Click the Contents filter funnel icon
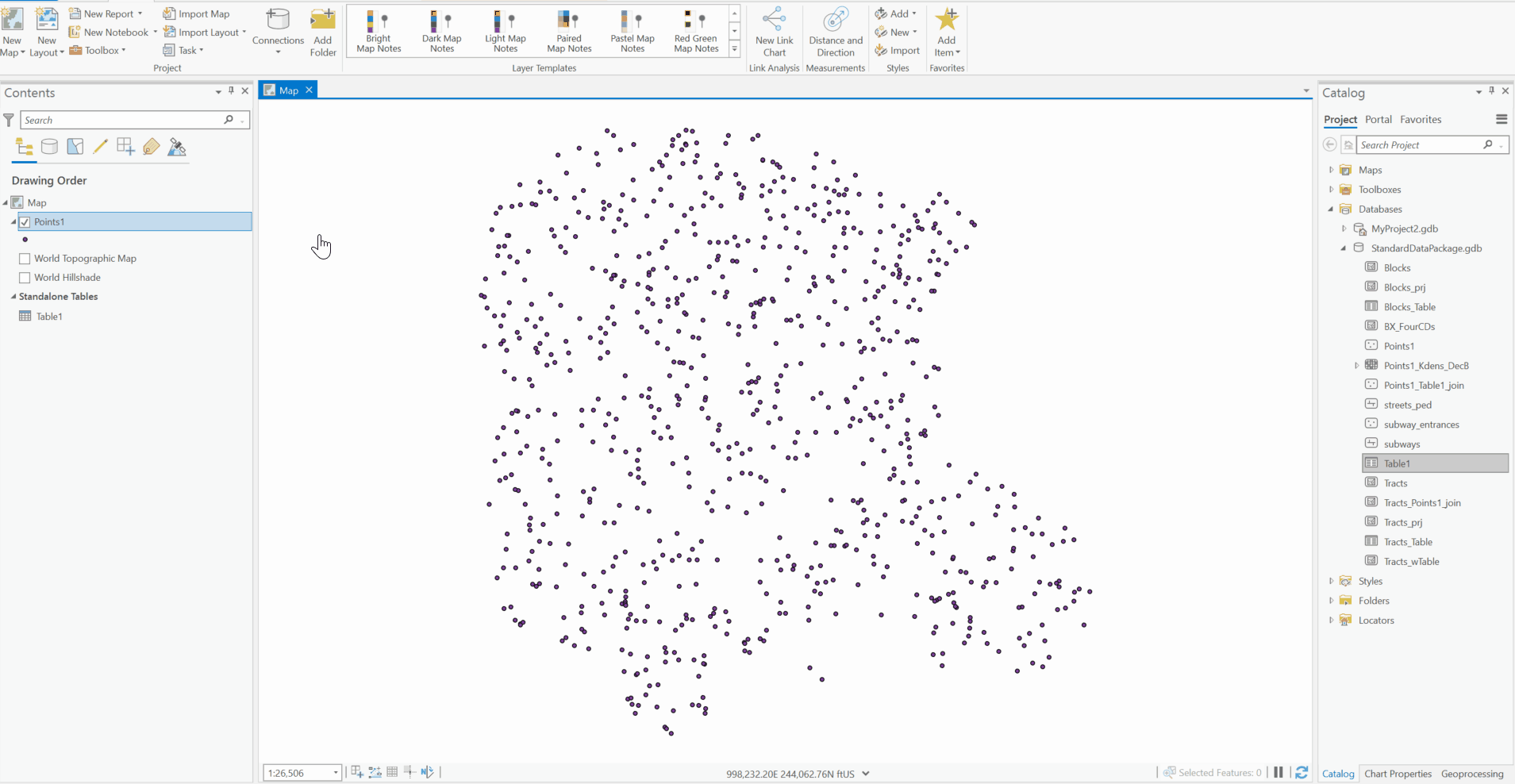The width and height of the screenshot is (1515, 784). 9,120
